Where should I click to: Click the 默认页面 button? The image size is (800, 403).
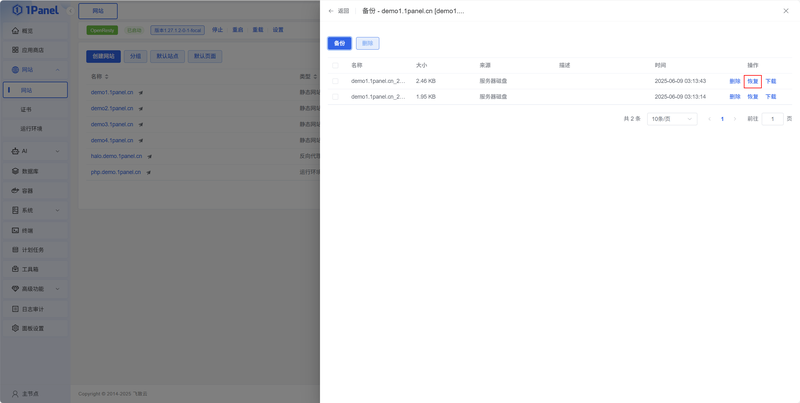click(x=205, y=57)
